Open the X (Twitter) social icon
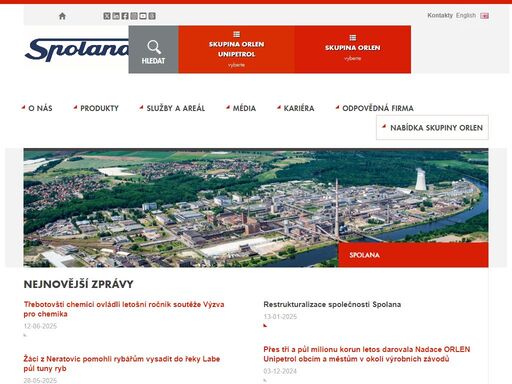The height and width of the screenshot is (384, 512). click(x=107, y=16)
